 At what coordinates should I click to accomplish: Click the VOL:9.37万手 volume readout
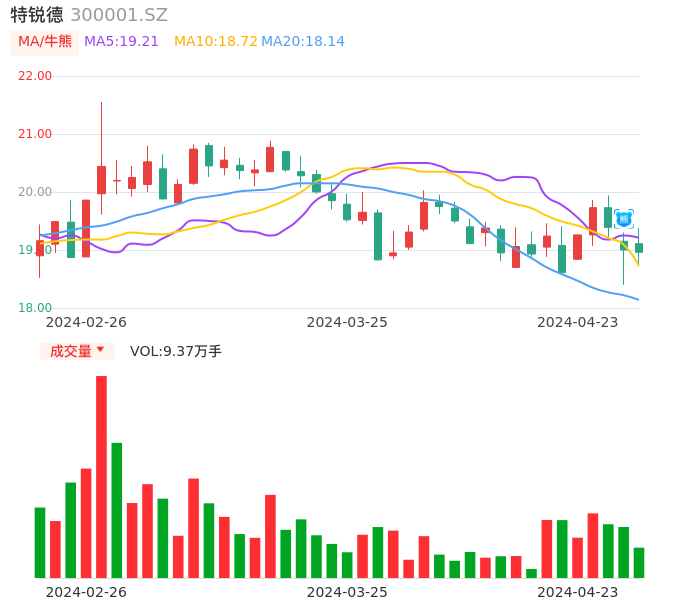[176, 351]
